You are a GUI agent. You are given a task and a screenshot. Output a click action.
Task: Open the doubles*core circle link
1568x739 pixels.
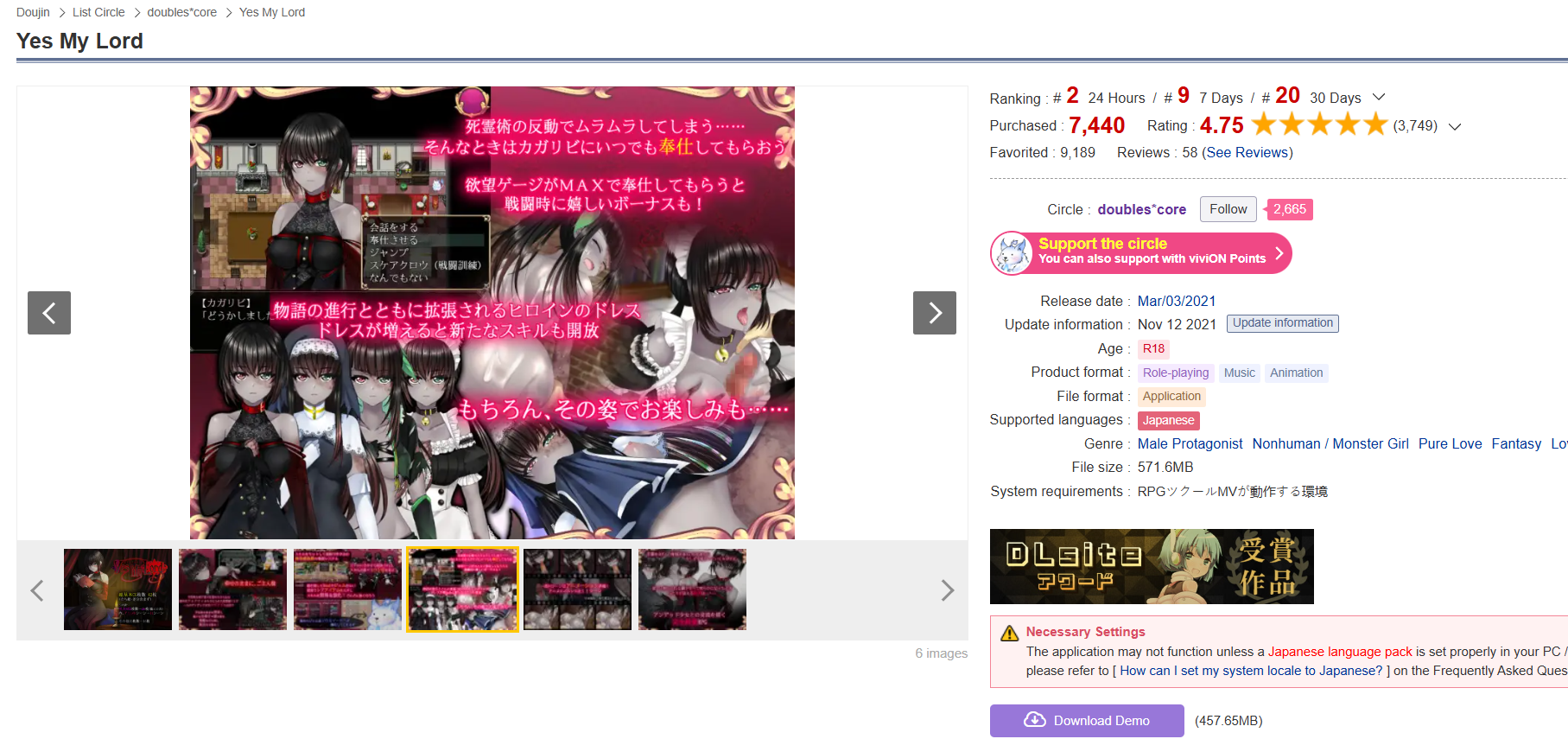pos(1141,210)
